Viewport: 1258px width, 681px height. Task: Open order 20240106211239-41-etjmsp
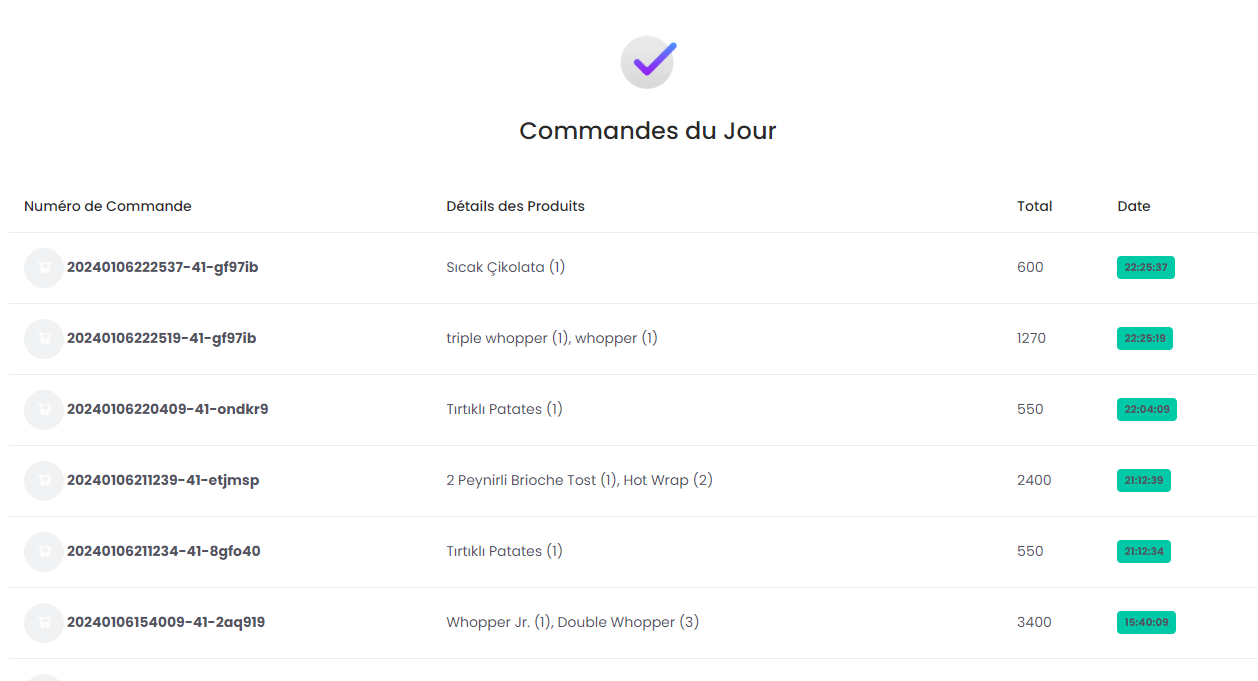coord(163,480)
